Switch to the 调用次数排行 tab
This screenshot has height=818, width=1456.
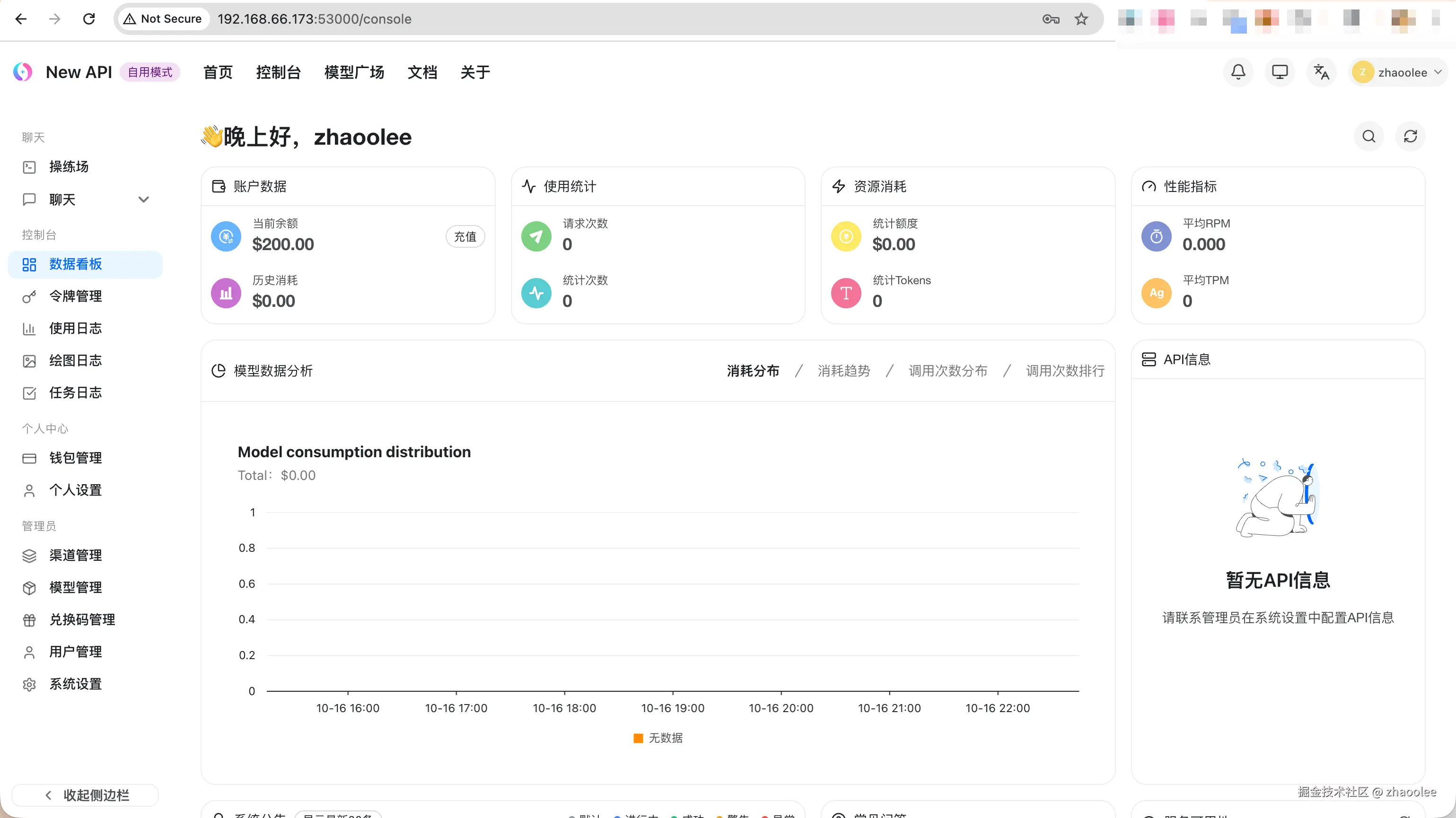1065,371
